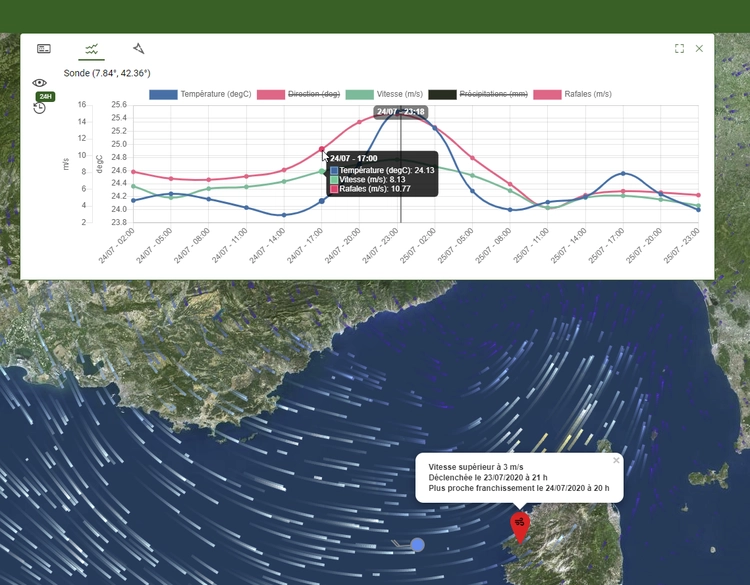Click the red wind alert map marker
The image size is (750, 585).
520,525
